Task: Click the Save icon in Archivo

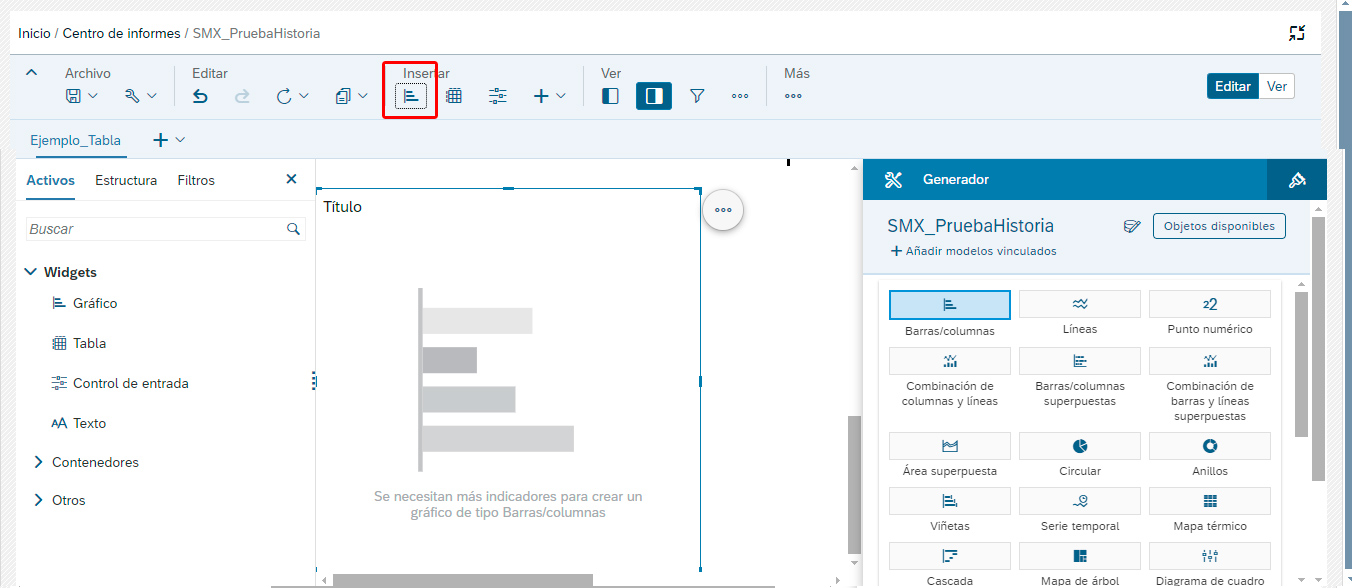Action: coord(73,96)
